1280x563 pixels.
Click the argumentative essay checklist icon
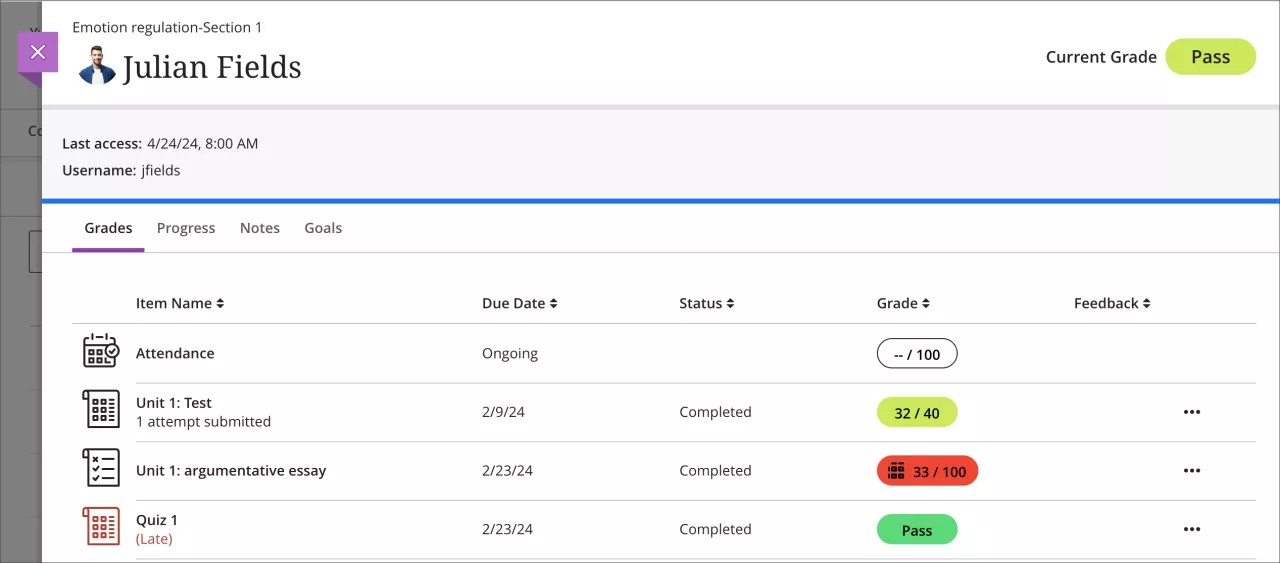coord(100,468)
